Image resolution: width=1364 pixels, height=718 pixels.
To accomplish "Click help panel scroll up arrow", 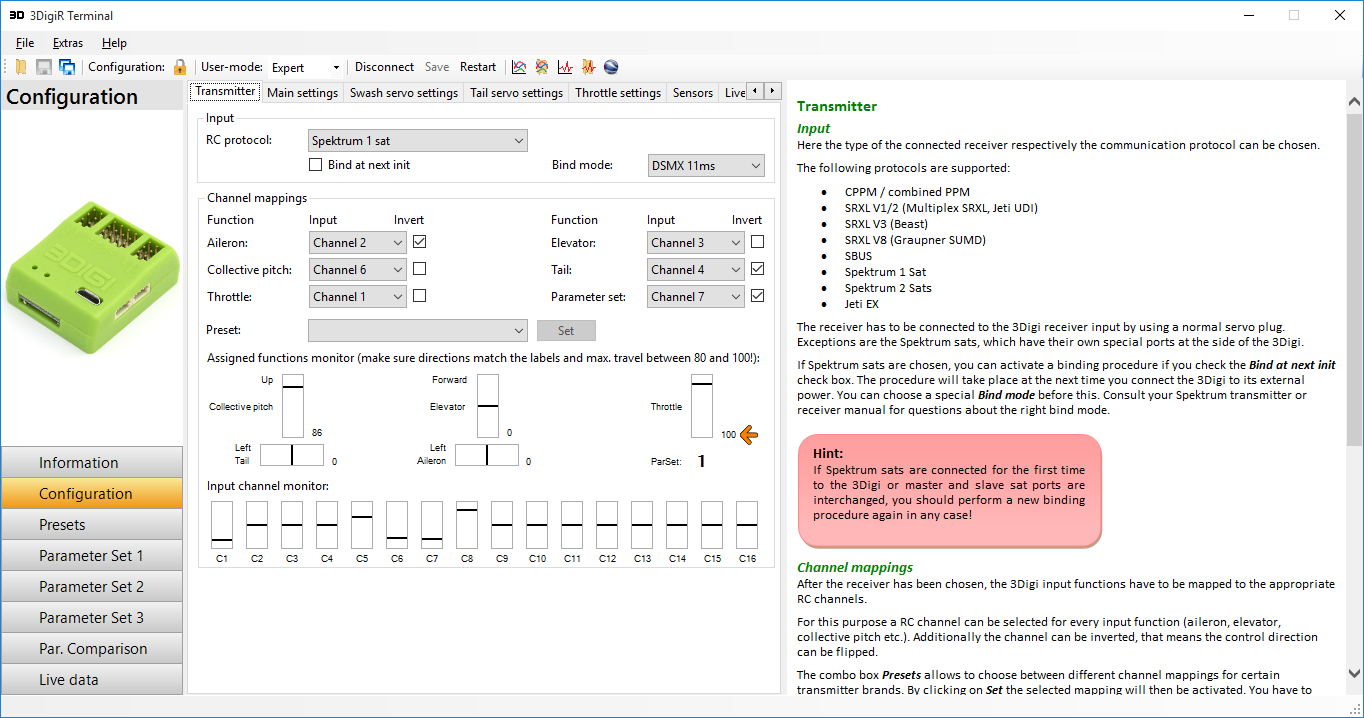I will point(1355,102).
